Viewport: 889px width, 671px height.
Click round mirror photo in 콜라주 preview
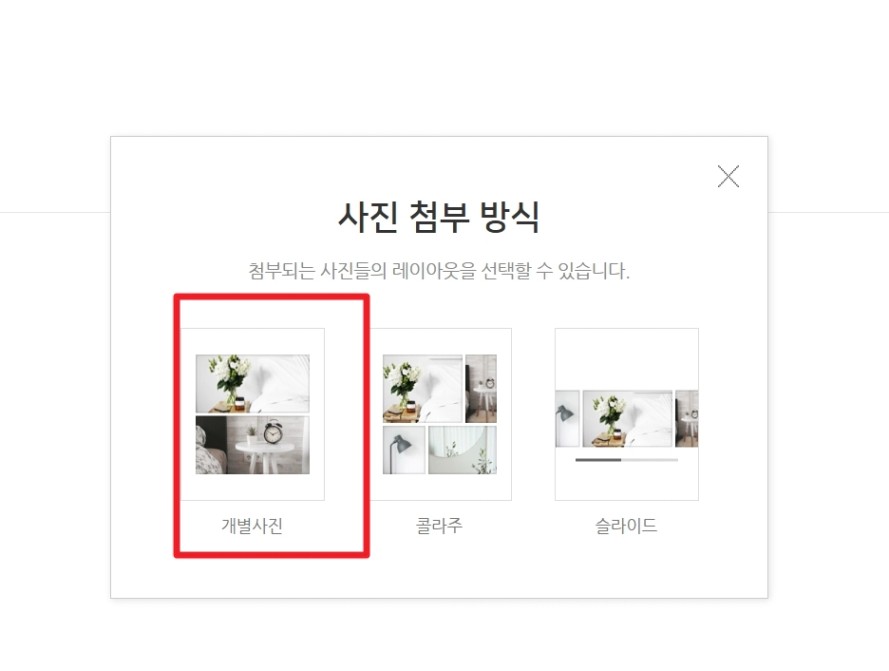point(463,450)
